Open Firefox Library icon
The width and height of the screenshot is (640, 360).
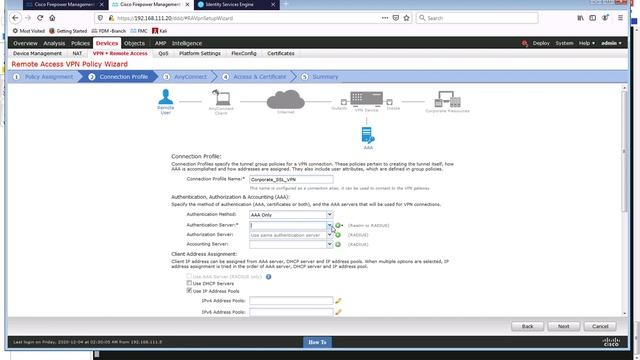click(580, 18)
